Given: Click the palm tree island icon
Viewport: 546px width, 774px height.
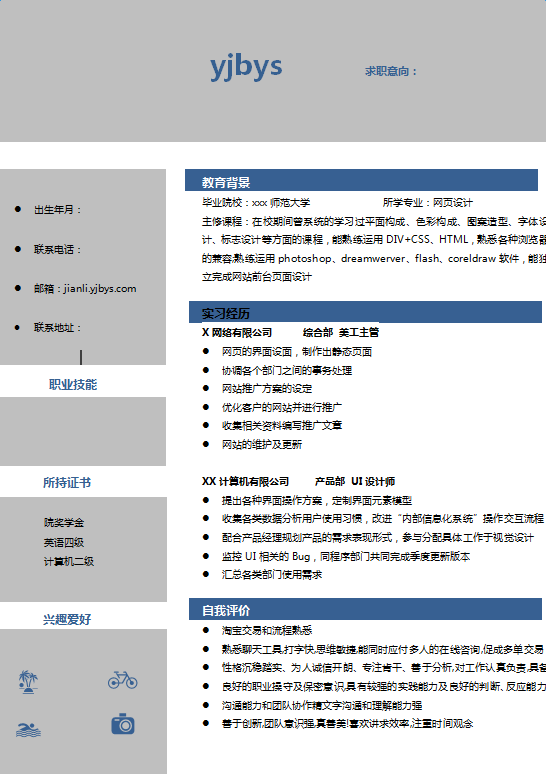Looking at the screenshot, I should (x=28, y=682).
